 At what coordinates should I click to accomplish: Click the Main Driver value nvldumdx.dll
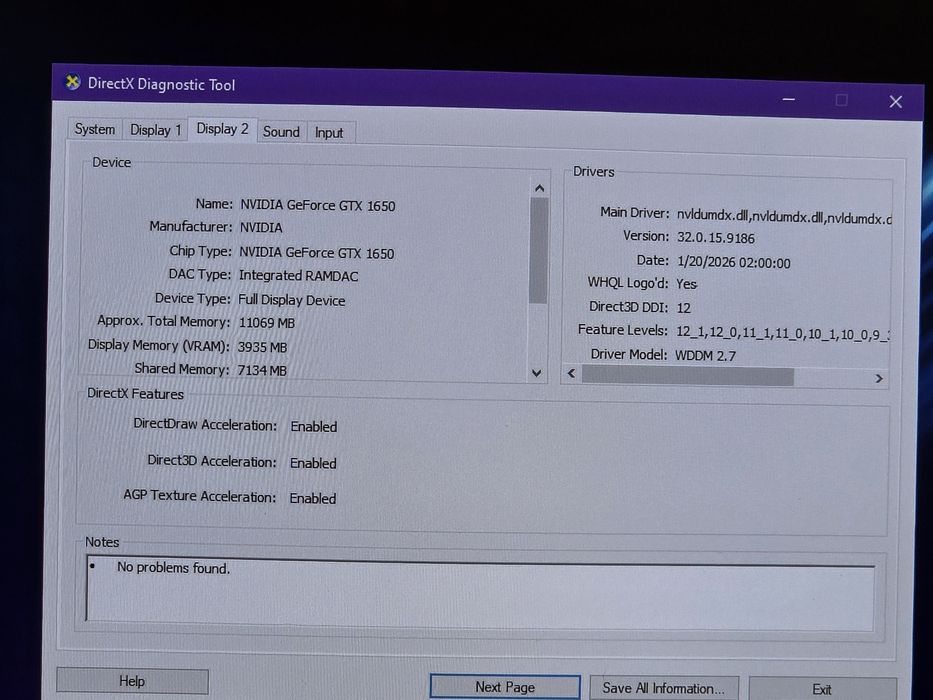coord(784,217)
